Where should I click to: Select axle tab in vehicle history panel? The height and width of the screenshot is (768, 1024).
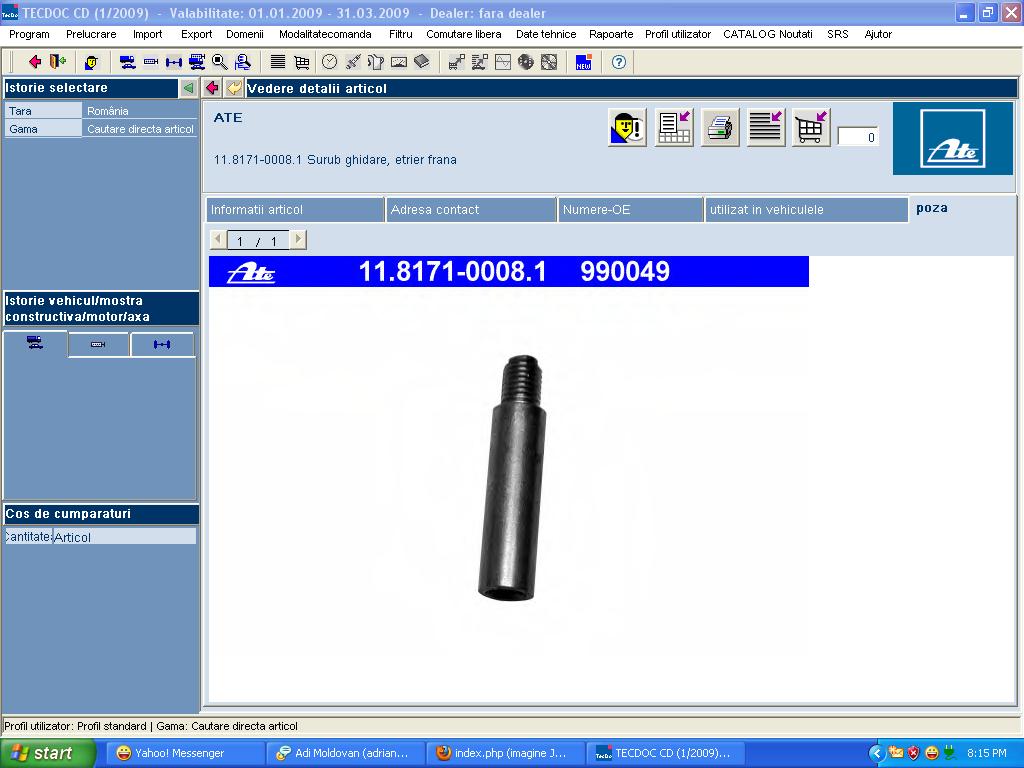point(162,344)
